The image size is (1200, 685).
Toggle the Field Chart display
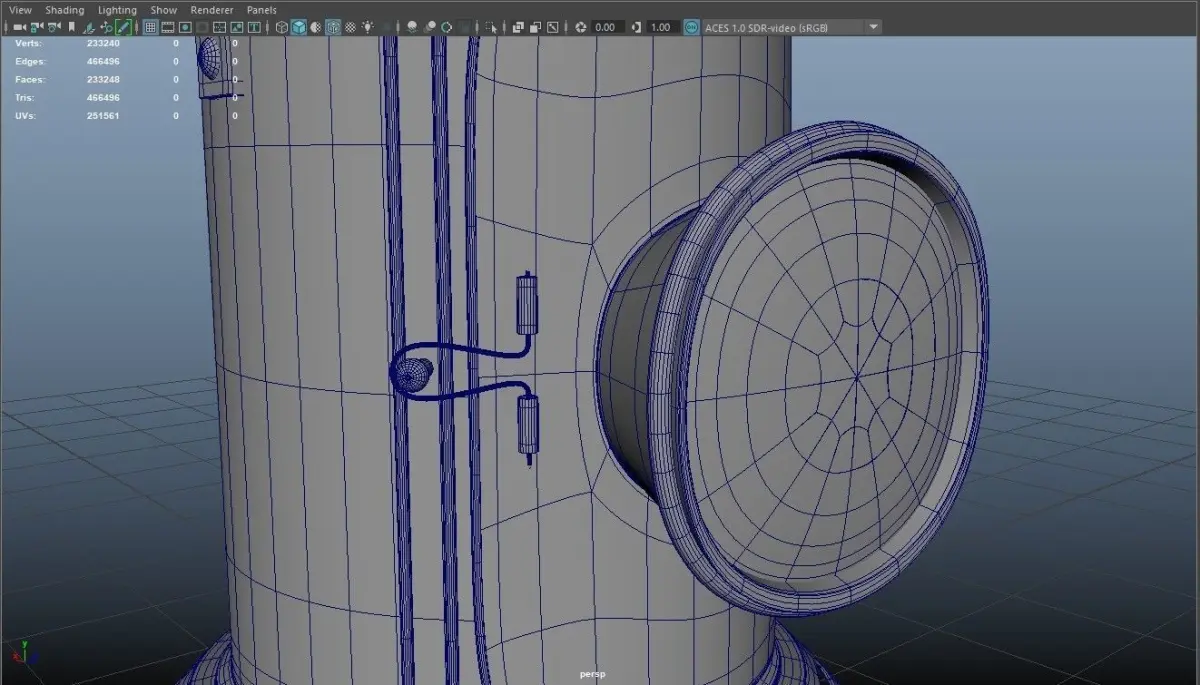(x=220, y=27)
